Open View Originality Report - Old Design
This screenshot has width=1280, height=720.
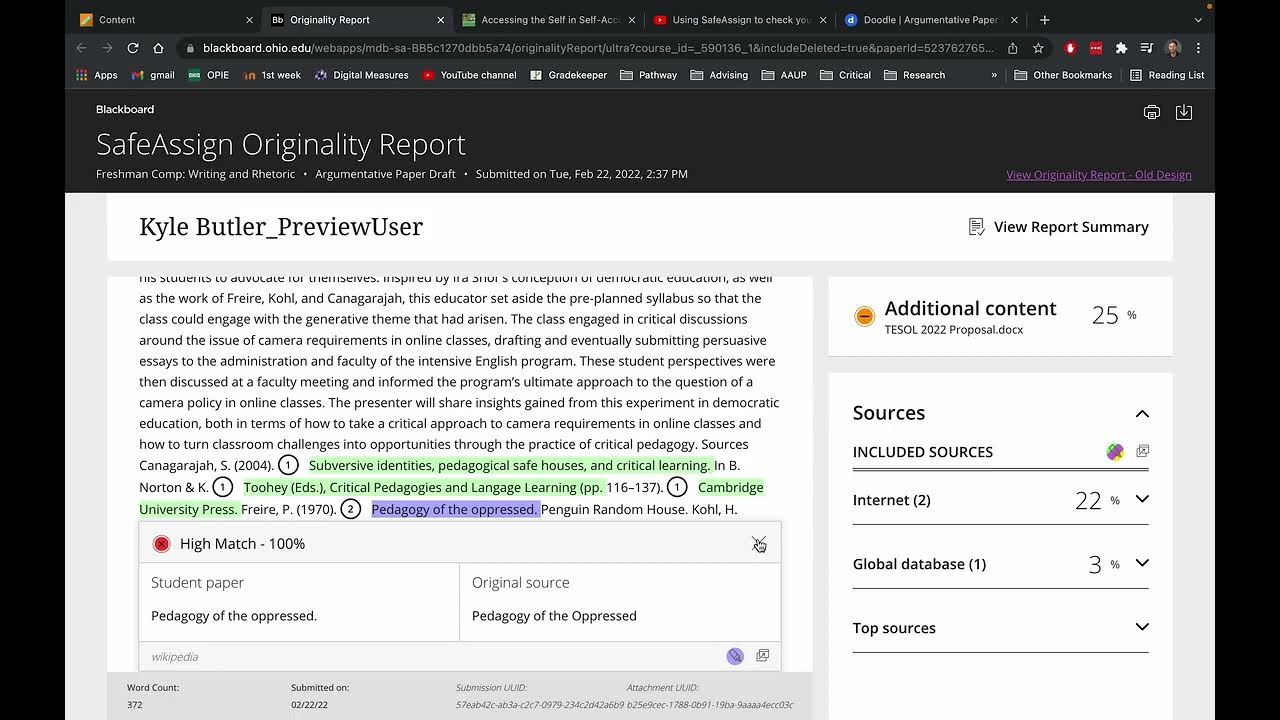coord(1099,174)
